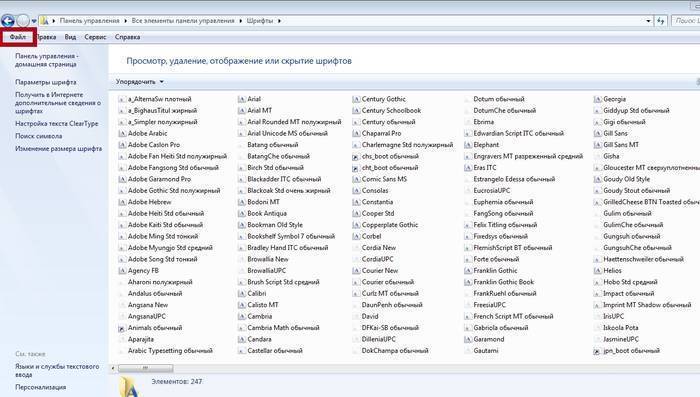This screenshot has height=397, width=700.
Task: Select Century Schoolbook font name
Action: click(392, 111)
